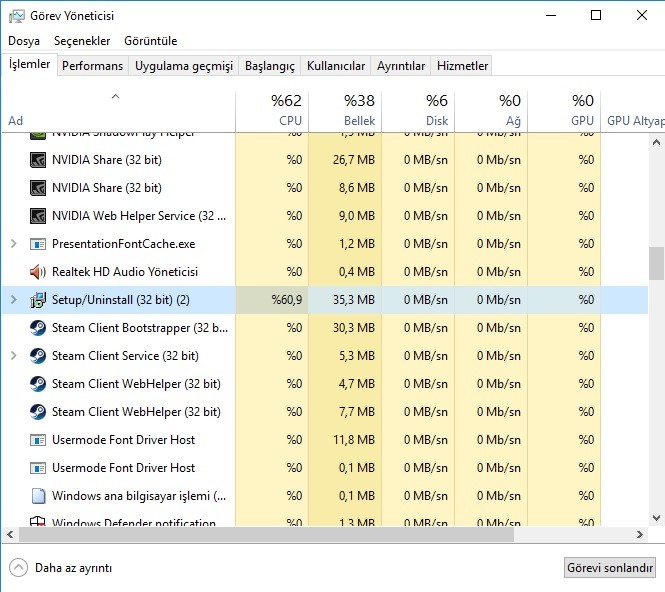Click the 5,3 MB memory value

coord(357,356)
